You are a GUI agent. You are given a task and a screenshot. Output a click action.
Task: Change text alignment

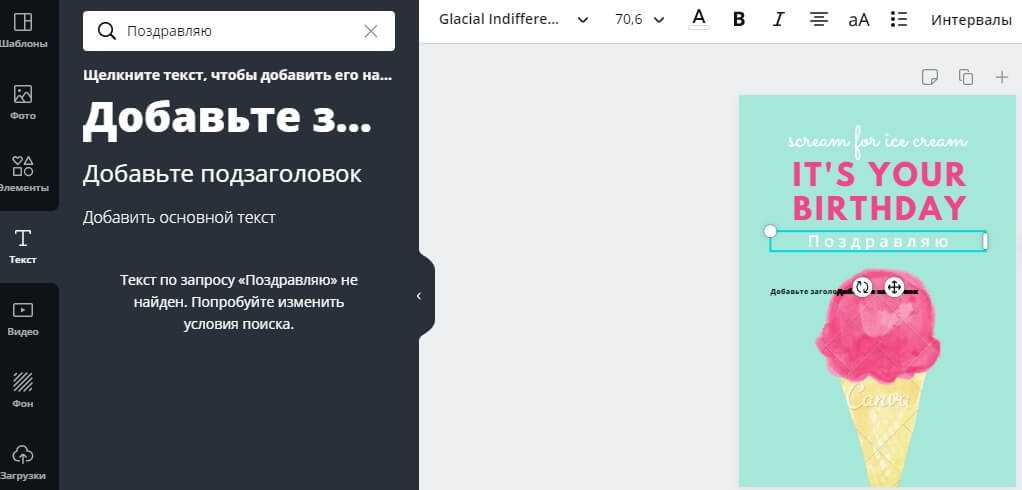[819, 19]
